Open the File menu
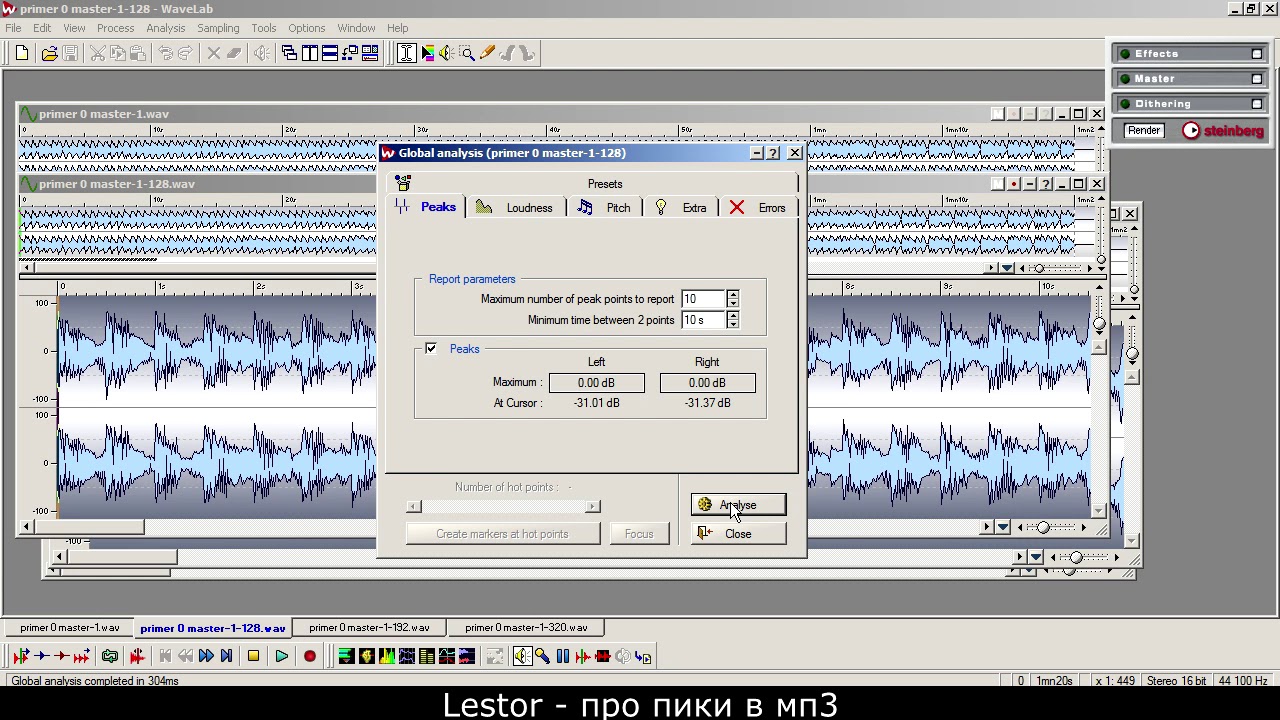Image resolution: width=1280 pixels, height=720 pixels. tap(13, 28)
